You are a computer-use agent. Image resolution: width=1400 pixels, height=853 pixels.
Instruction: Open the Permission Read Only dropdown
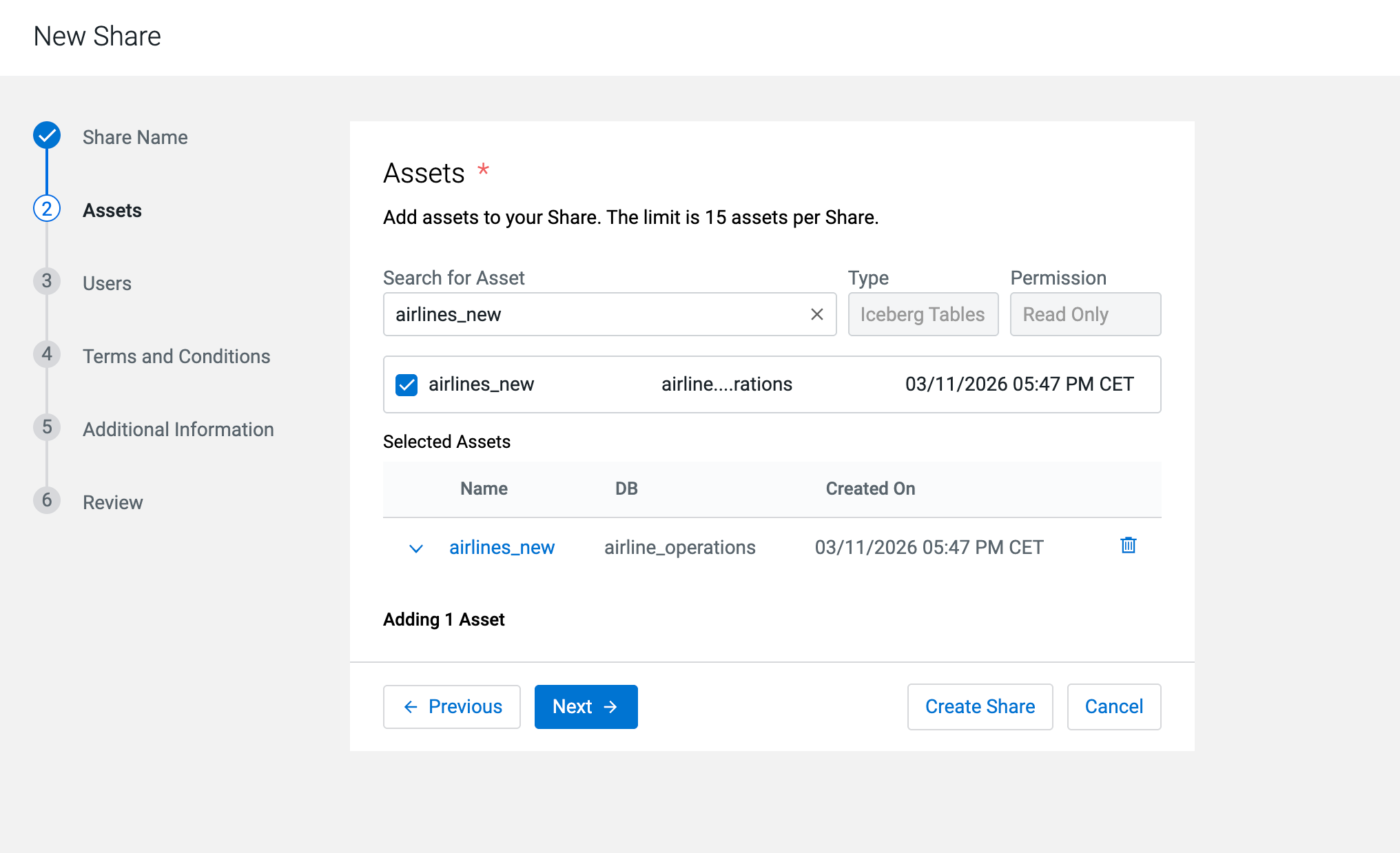click(1085, 315)
